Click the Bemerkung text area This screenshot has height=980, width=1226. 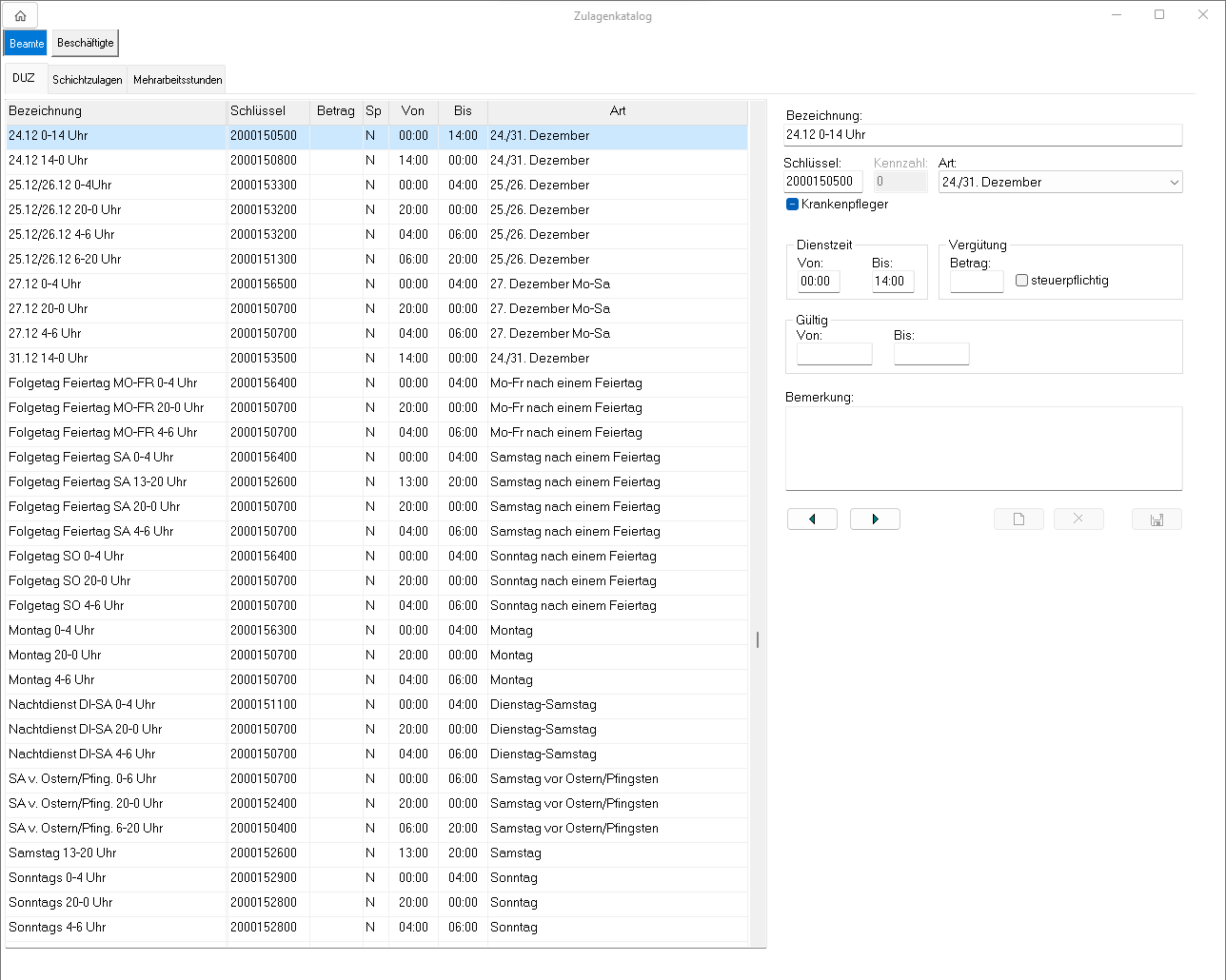coord(983,448)
